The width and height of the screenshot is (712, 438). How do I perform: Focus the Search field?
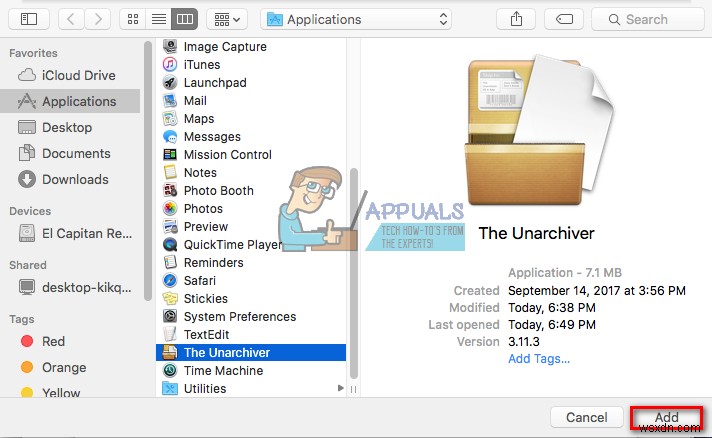[x=648, y=20]
